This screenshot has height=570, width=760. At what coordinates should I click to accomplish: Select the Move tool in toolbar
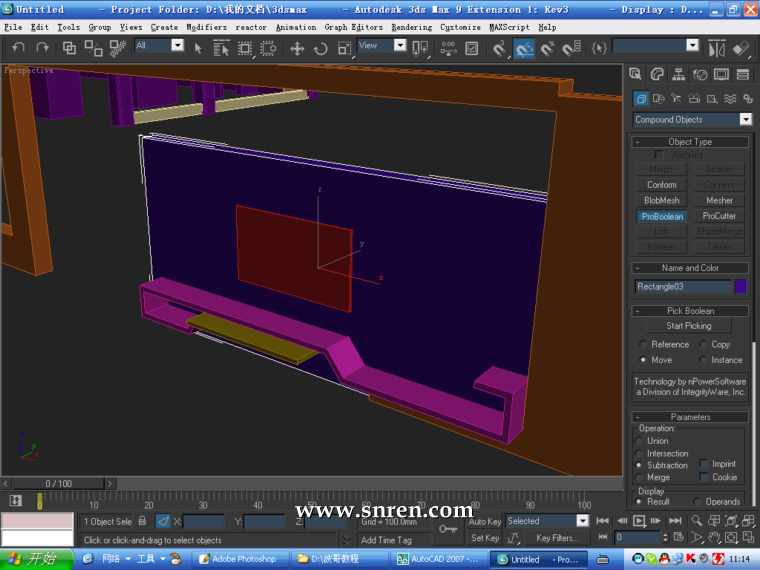point(297,48)
